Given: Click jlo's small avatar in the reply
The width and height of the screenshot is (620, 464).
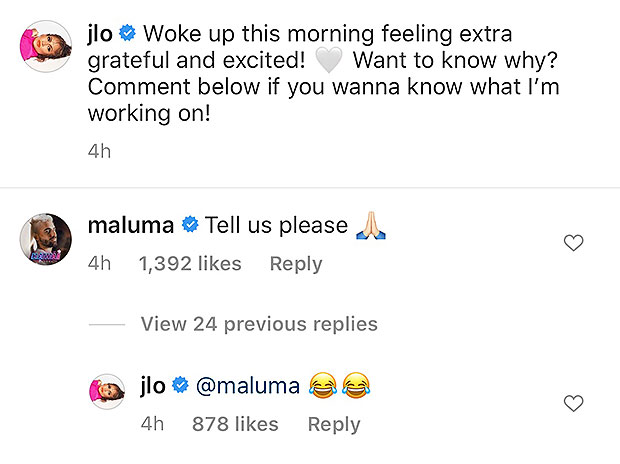Looking at the screenshot, I should (x=109, y=392).
